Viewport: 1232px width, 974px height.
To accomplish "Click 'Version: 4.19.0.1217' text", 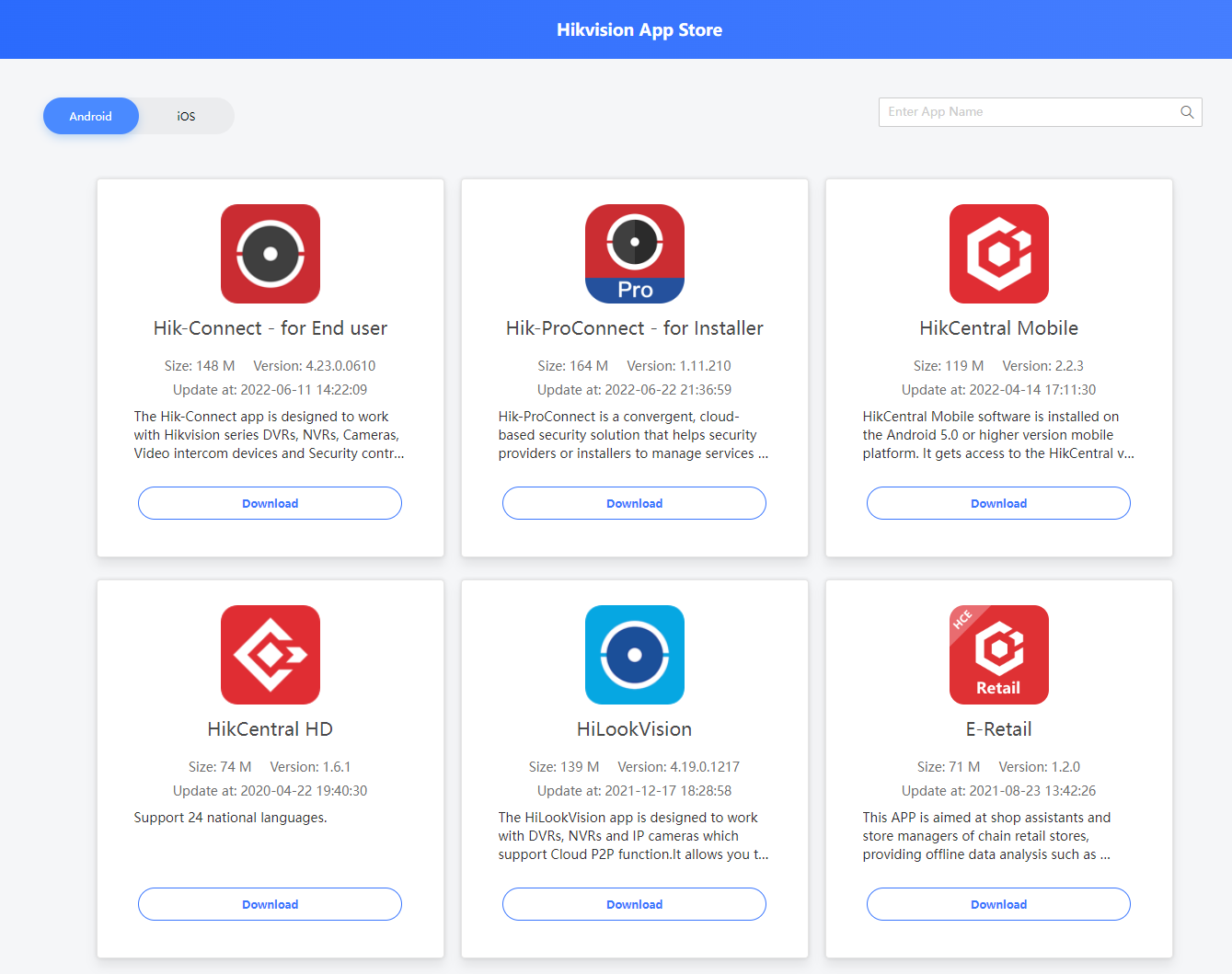I will [x=679, y=767].
